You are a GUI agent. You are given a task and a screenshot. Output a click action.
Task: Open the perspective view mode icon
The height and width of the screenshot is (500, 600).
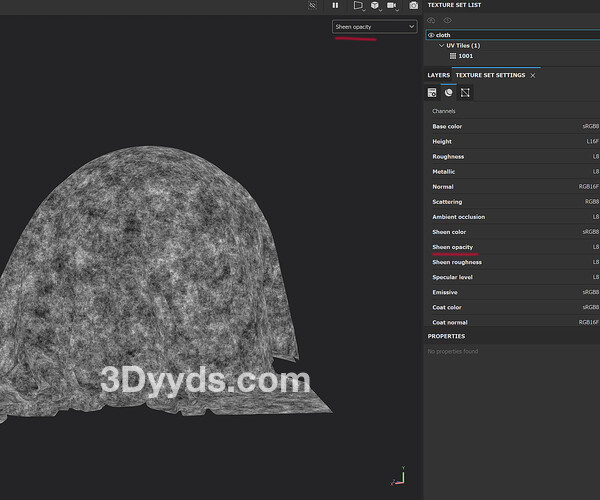pos(357,5)
